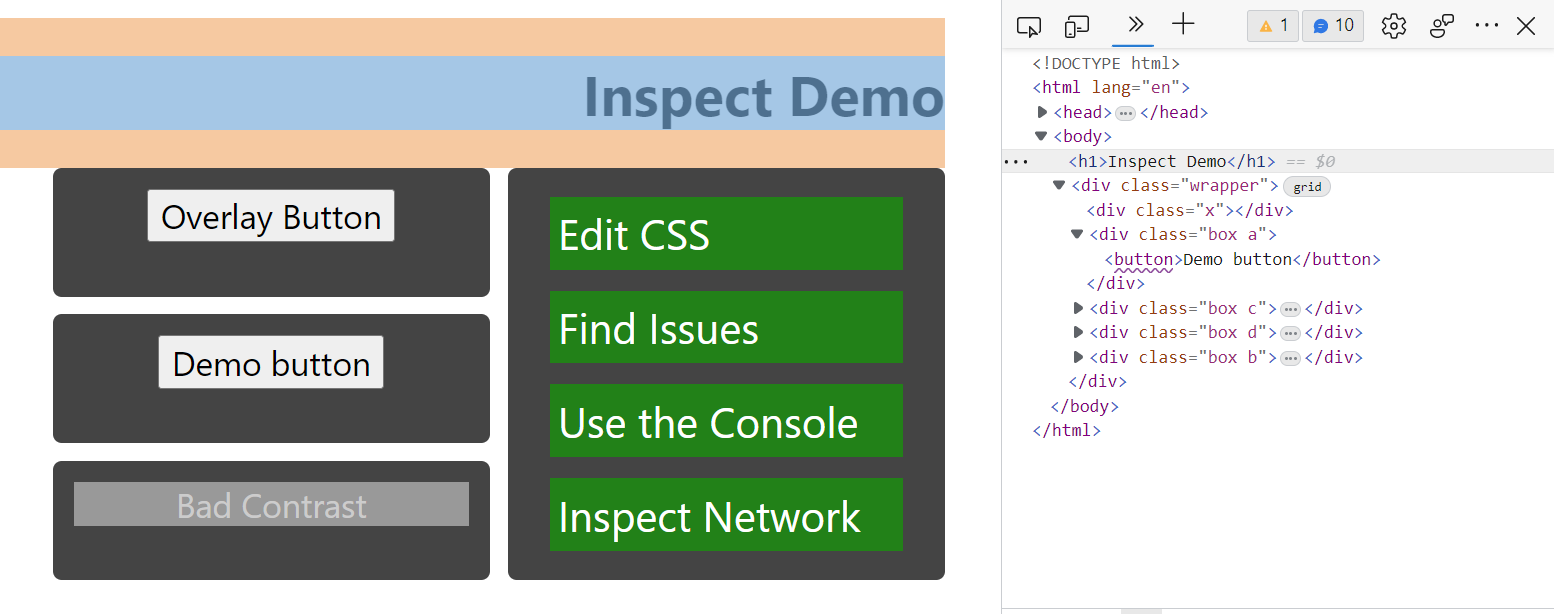Open the Edit CSS link
Image resolution: width=1554 pixels, height=614 pixels.
634,235
